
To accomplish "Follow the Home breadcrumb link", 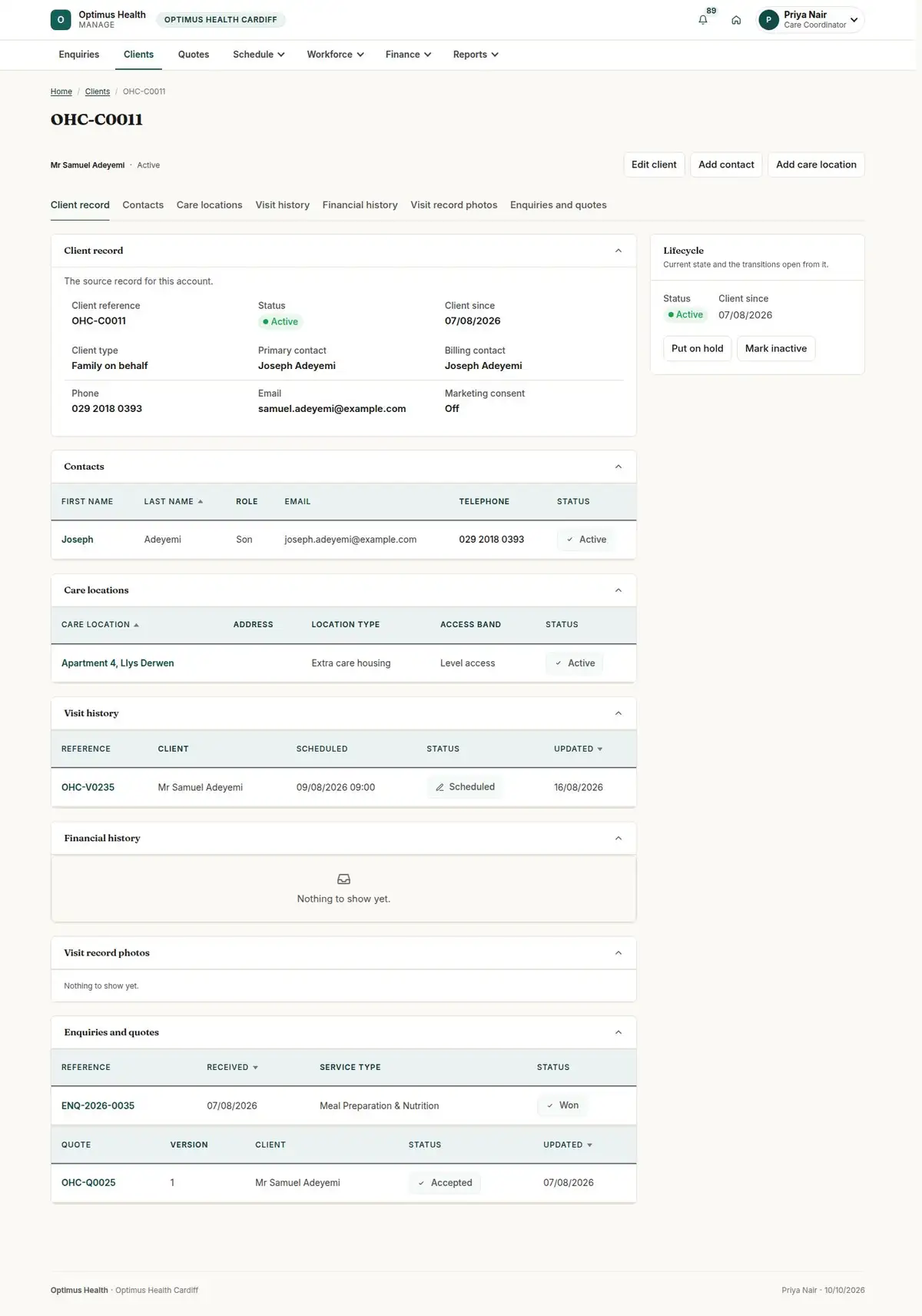I will coord(61,91).
